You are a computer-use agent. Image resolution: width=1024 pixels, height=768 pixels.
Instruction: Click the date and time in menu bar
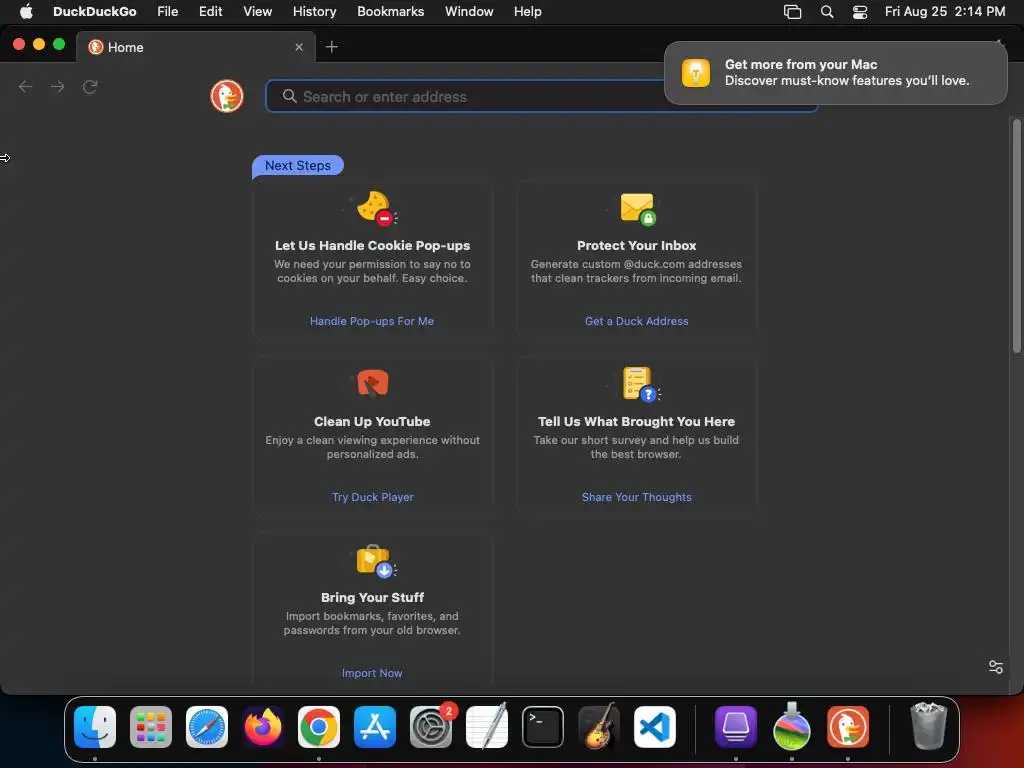click(944, 11)
